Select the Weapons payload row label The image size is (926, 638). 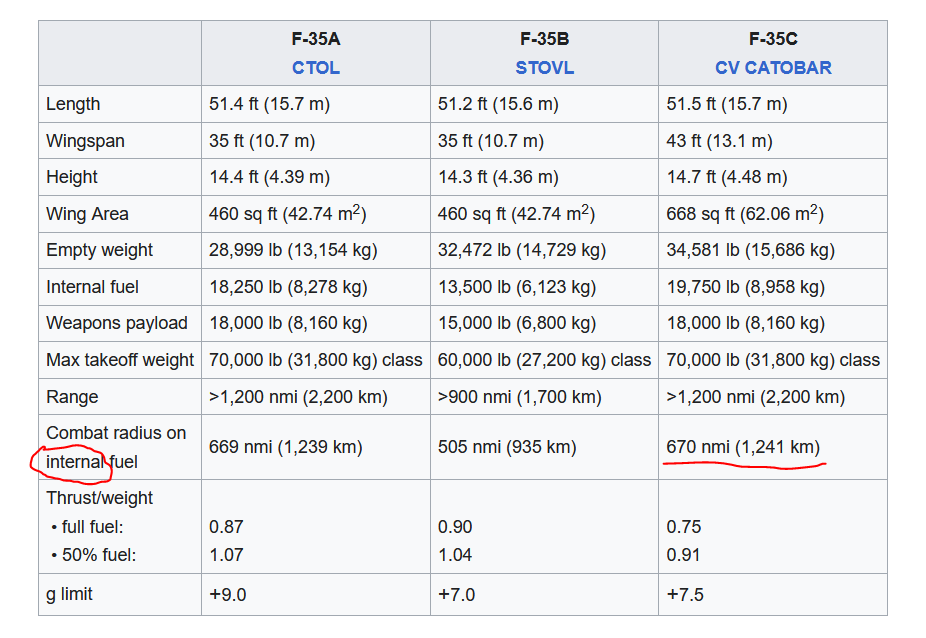click(x=117, y=323)
